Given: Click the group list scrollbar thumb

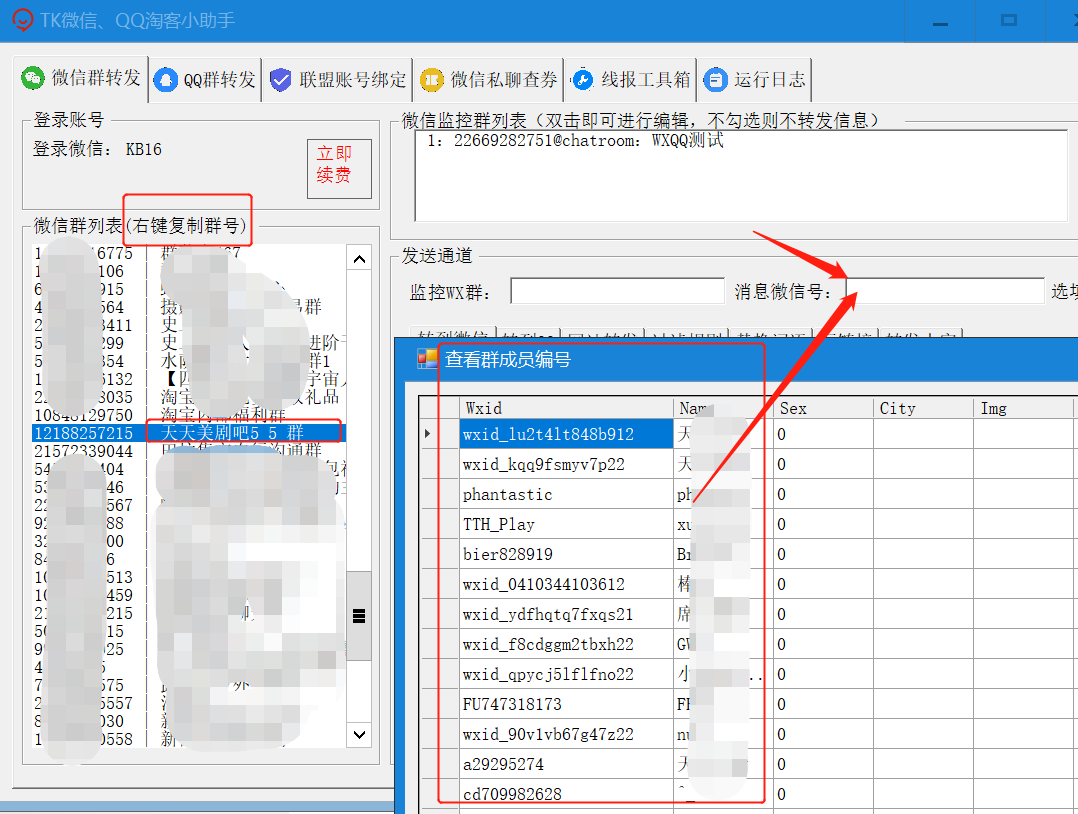Looking at the screenshot, I should click(359, 616).
